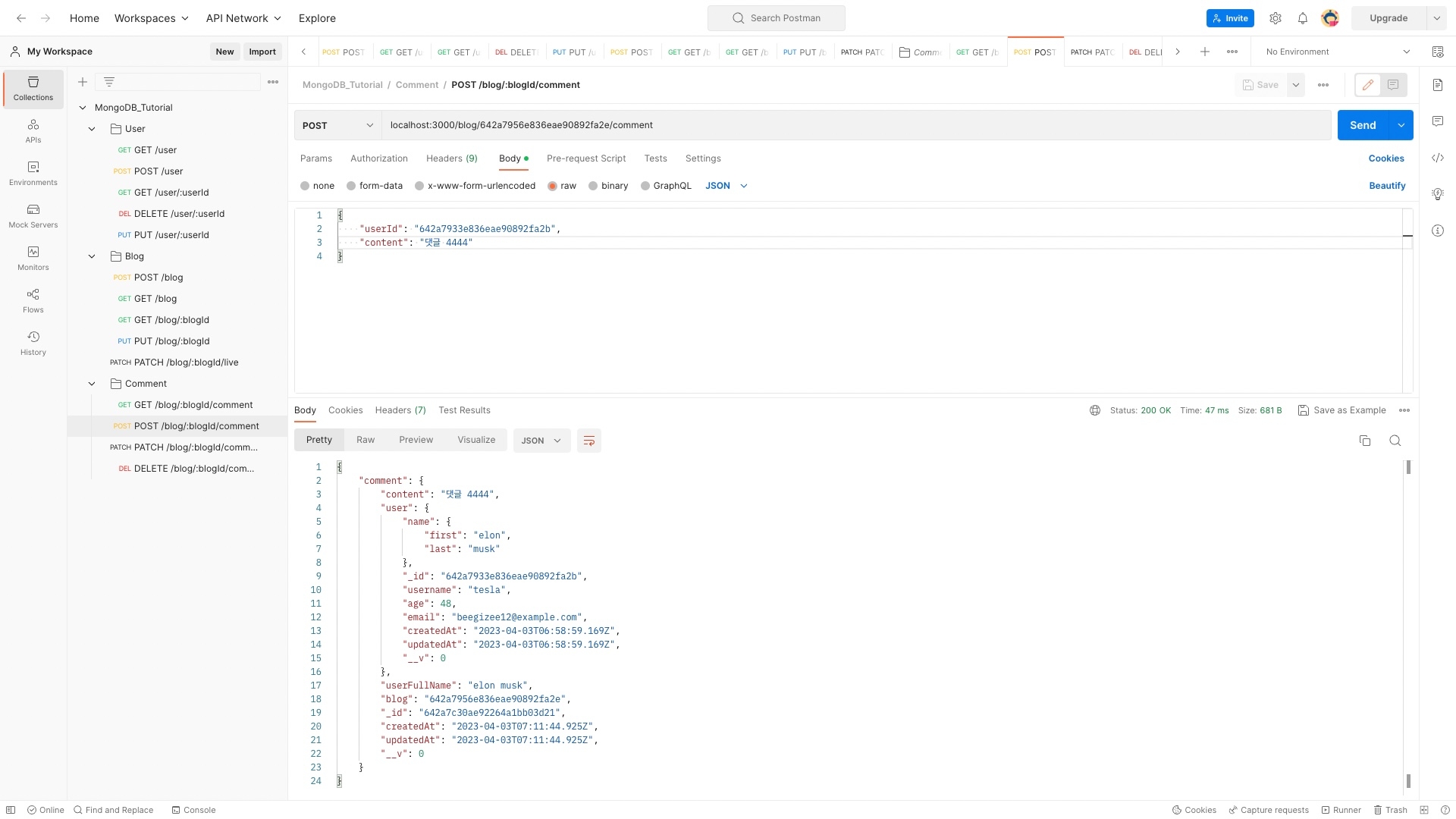Viewport: 1456px width, 819px height.
Task: Click Save as Example
Action: (1342, 410)
